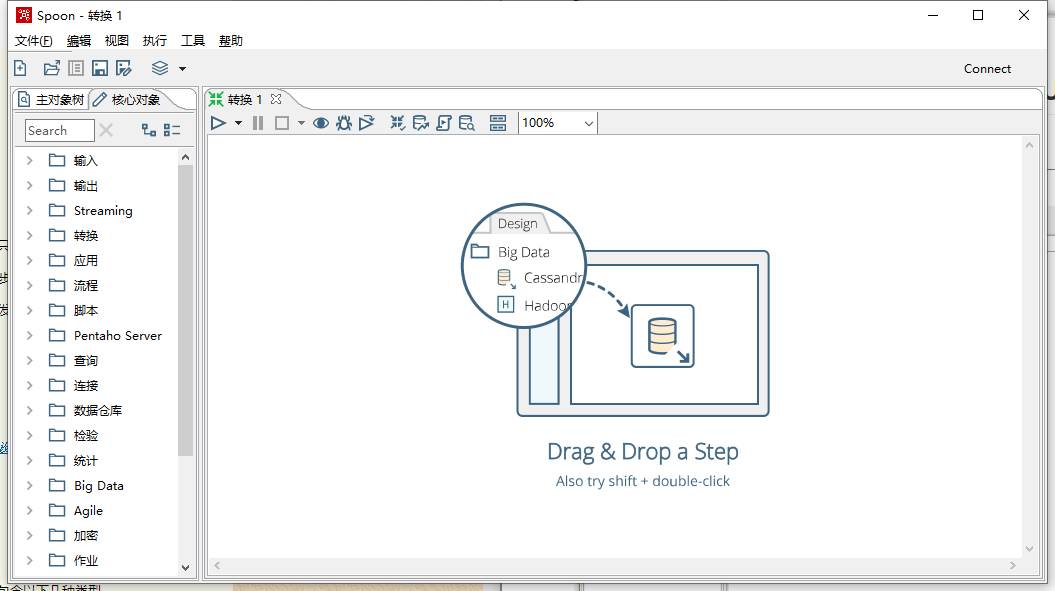Click the expand-all tree icon beside Search
Screen dimensions: 1055x591
(x=149, y=130)
